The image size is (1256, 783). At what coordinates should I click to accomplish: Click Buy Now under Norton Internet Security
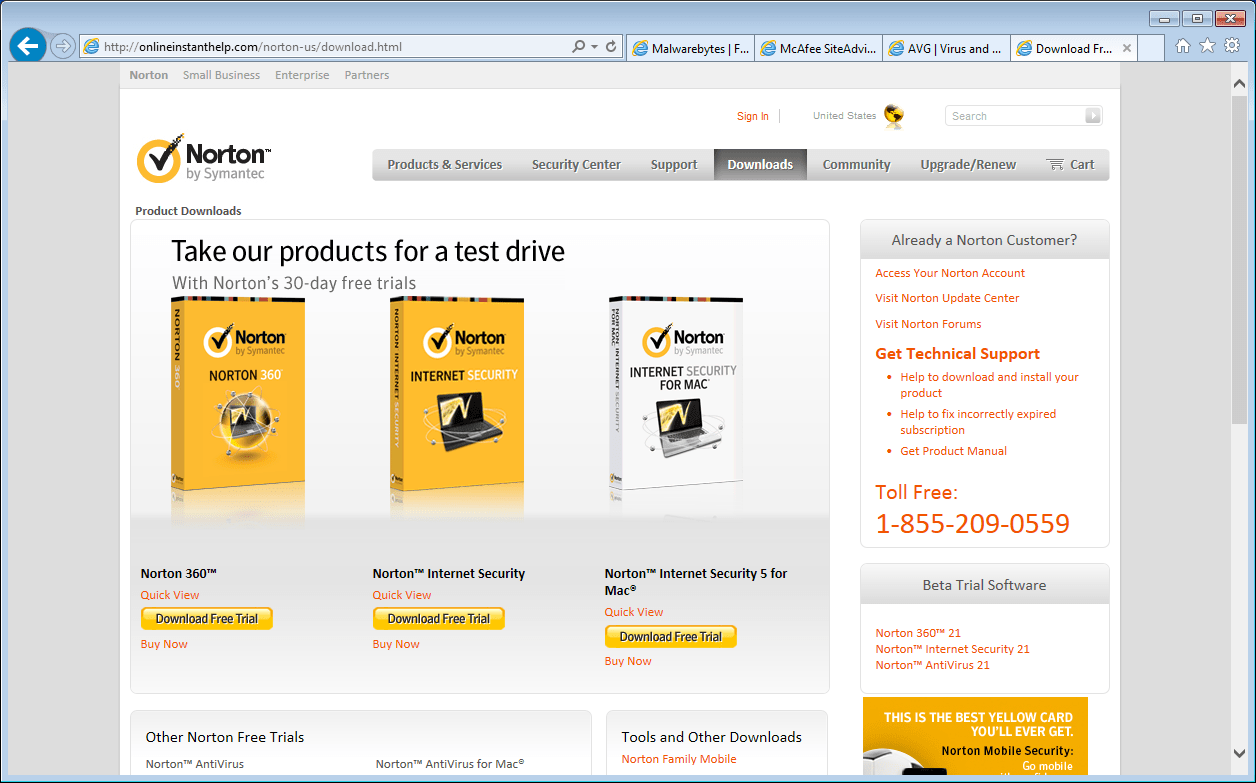(396, 644)
